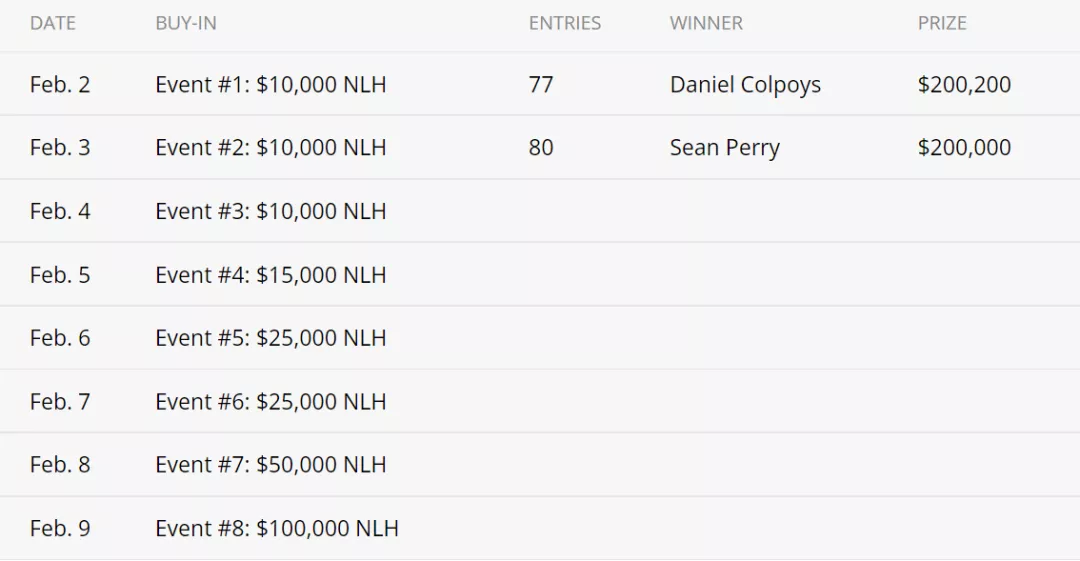This screenshot has width=1080, height=561.
Task: Select winner name Sean Perry
Action: [725, 147]
